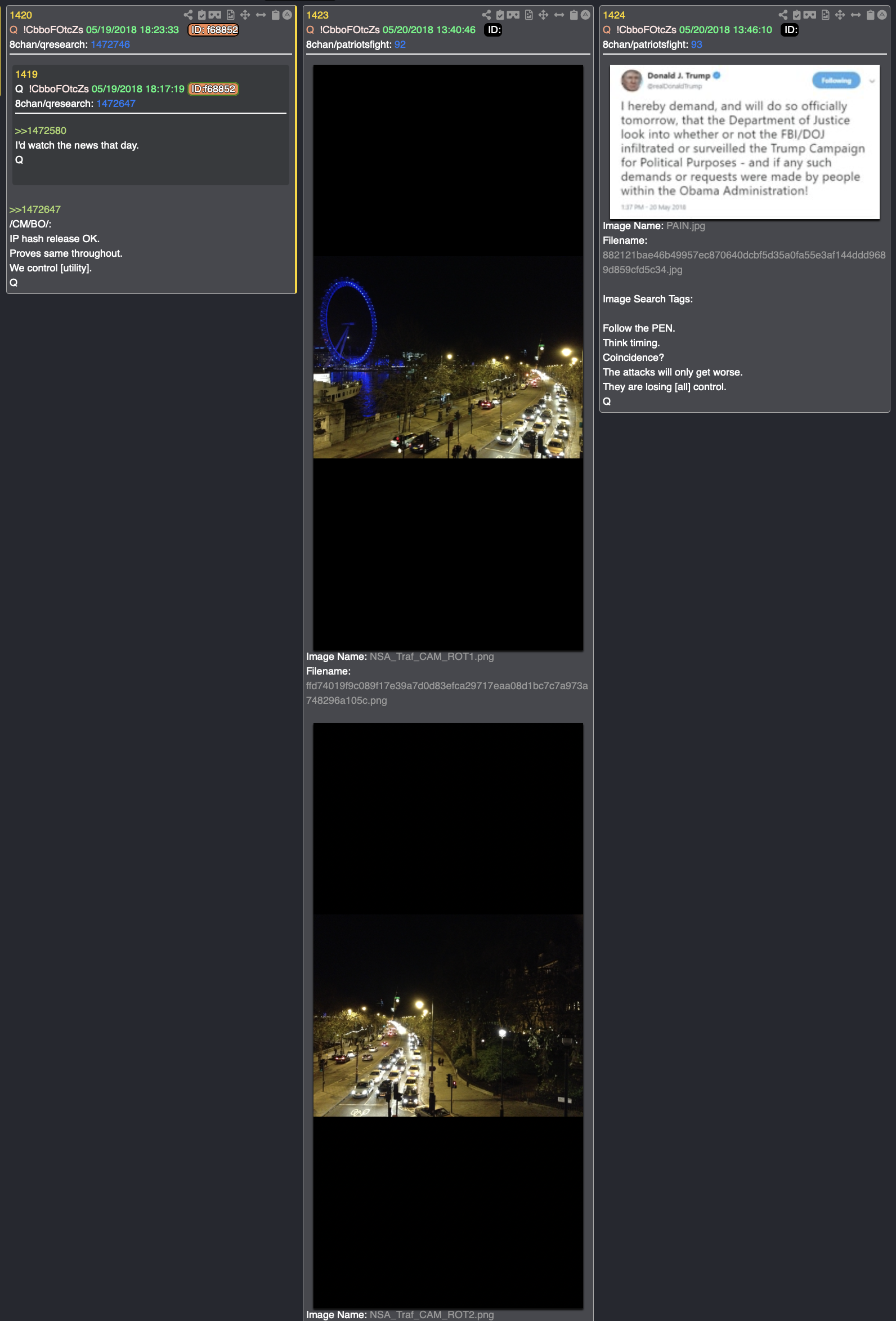
Task: Click the horizontal arrows icon on post 1420
Action: [x=261, y=15]
